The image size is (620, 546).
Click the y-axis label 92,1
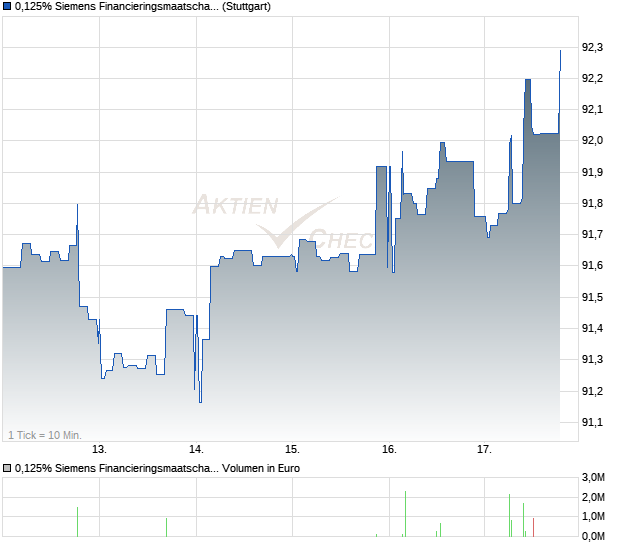592,110
